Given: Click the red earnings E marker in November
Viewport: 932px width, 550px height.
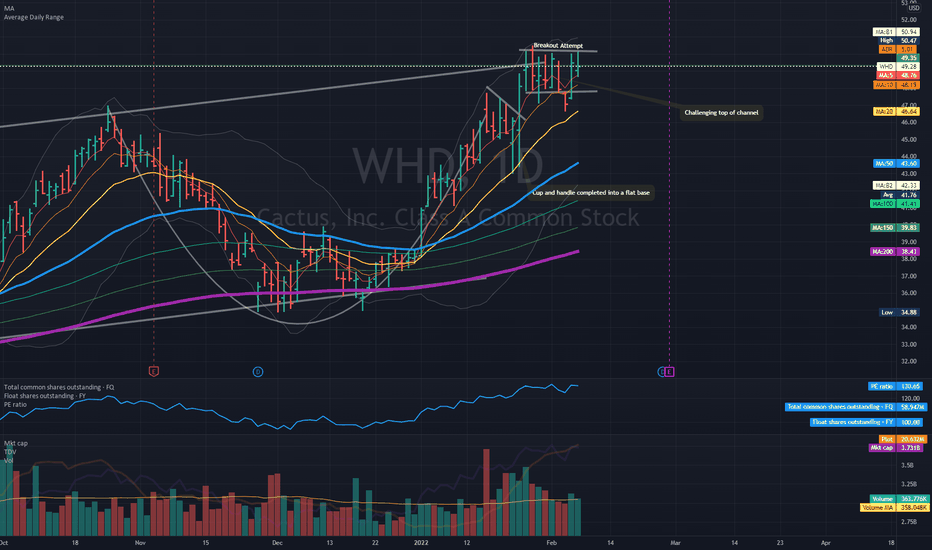Looking at the screenshot, I should 153,372.
